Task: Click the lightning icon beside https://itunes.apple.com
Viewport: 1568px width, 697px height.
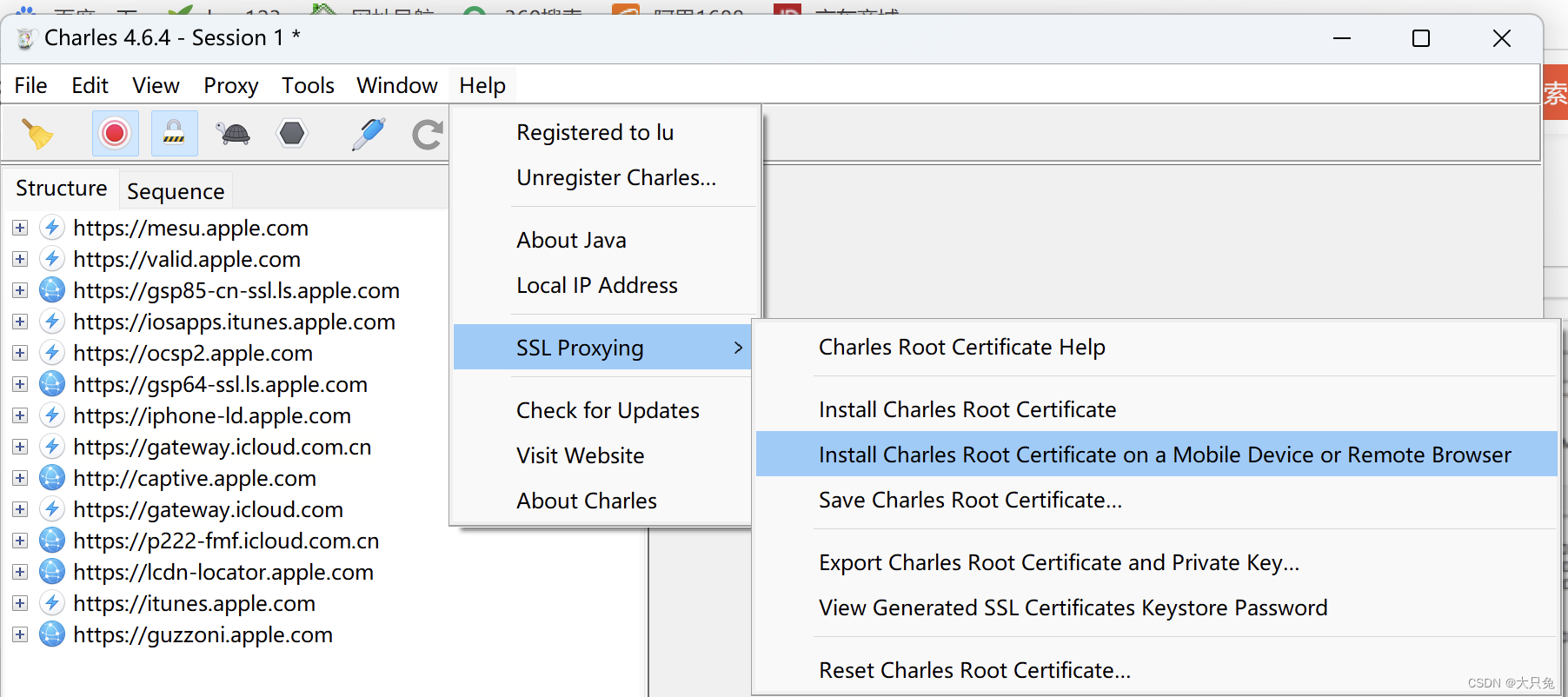Action: pos(52,603)
